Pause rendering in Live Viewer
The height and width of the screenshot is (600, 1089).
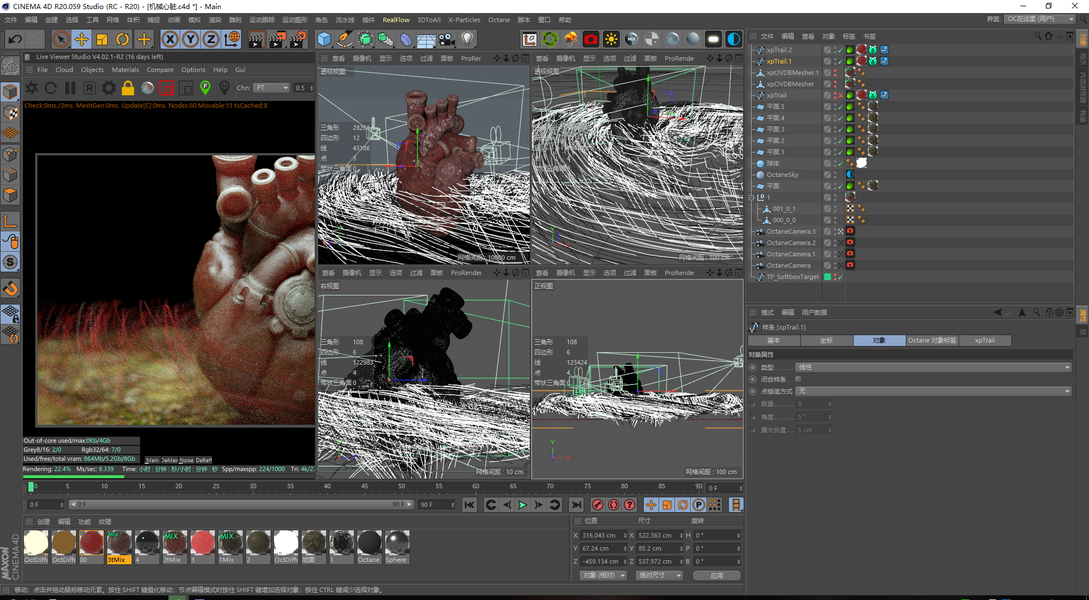click(x=70, y=88)
